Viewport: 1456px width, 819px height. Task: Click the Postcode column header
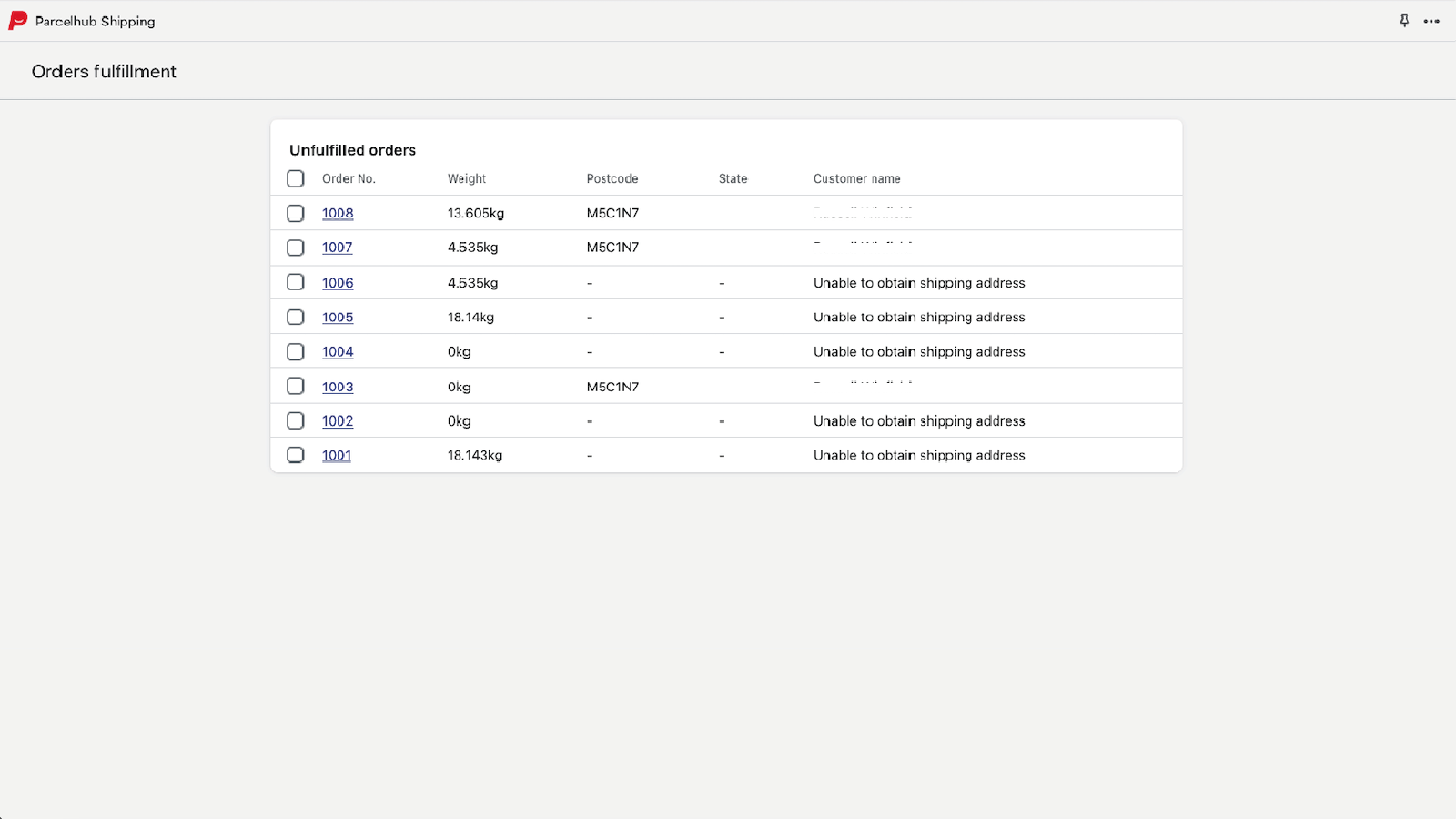tap(612, 178)
